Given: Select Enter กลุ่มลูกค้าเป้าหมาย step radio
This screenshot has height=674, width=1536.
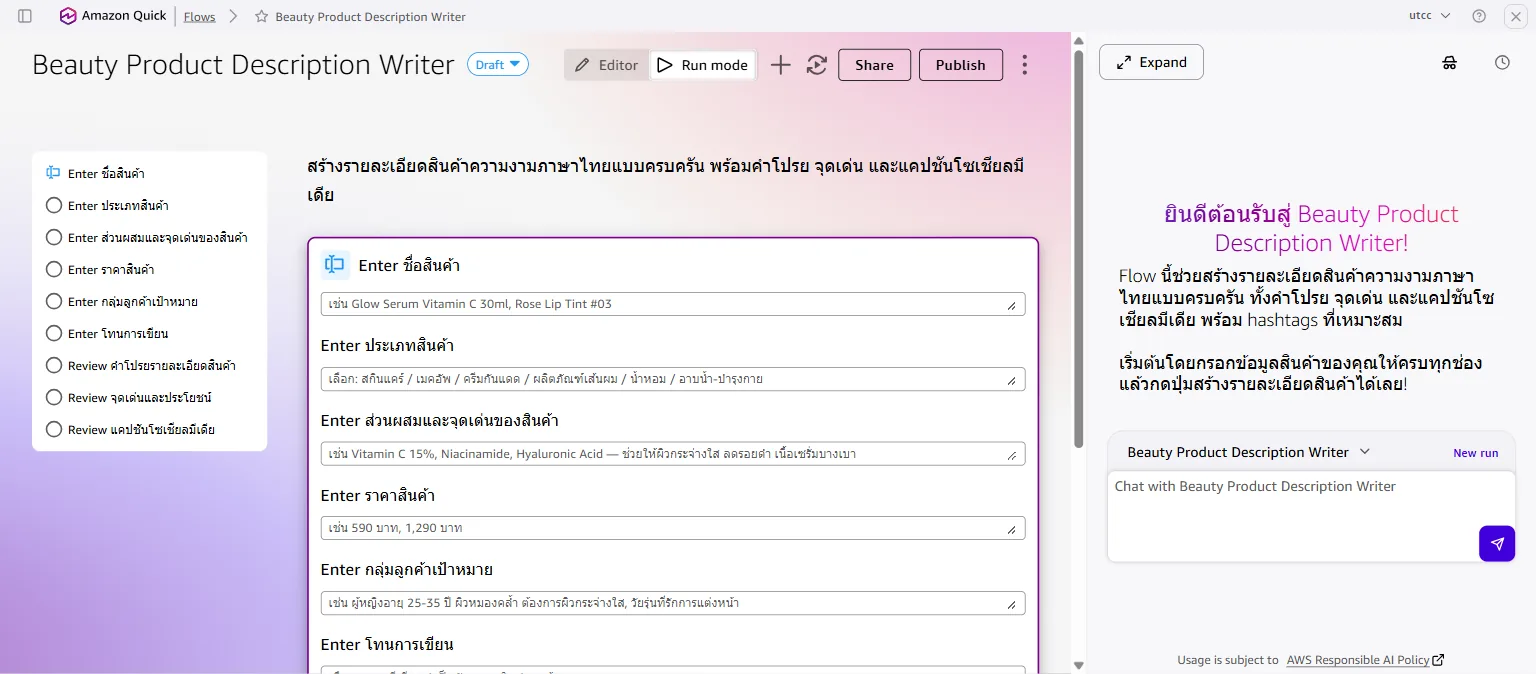Looking at the screenshot, I should click(x=54, y=301).
